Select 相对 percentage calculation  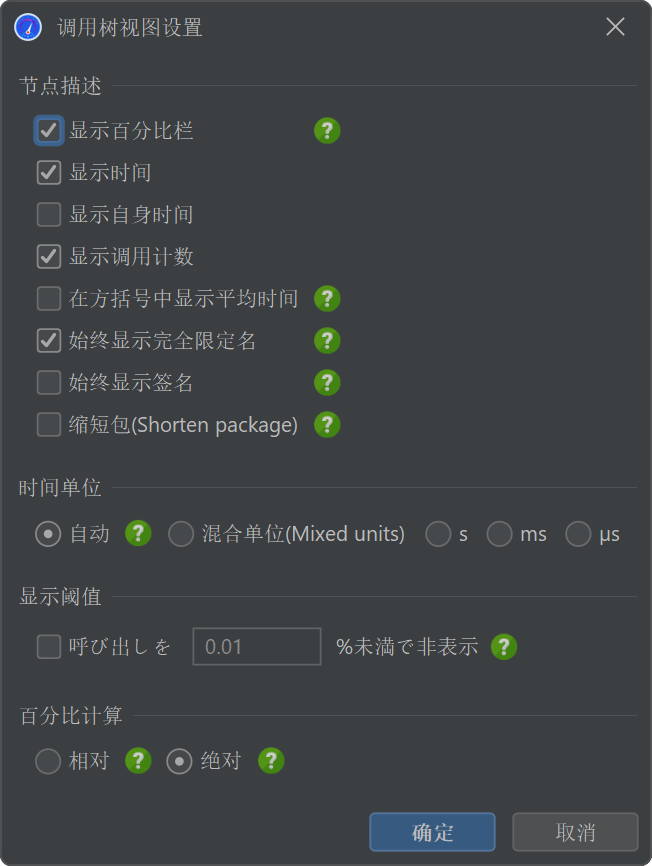(x=48, y=761)
